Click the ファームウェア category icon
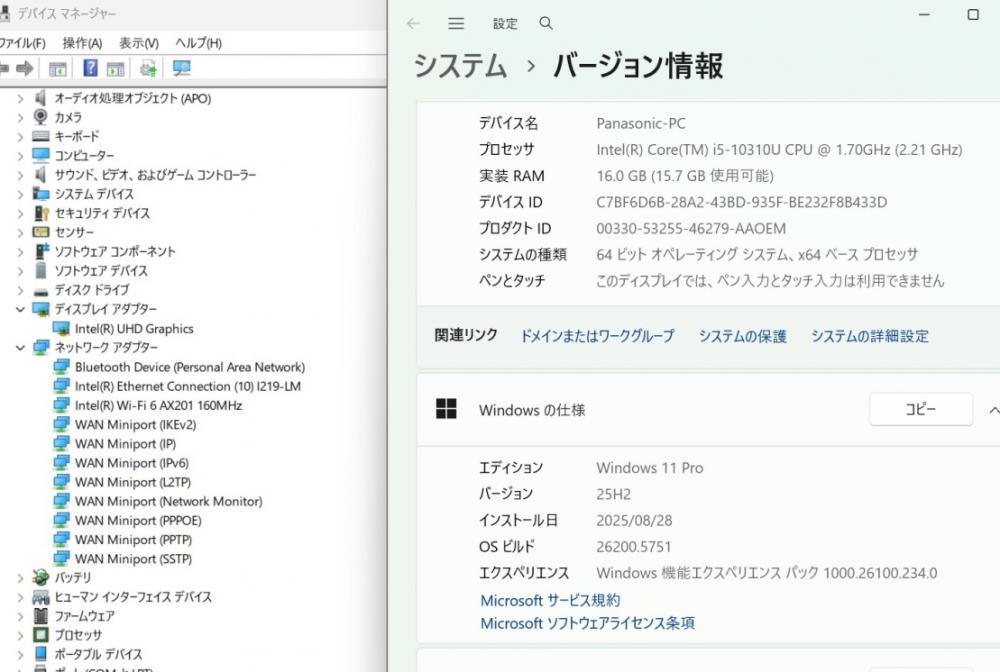 point(41,616)
